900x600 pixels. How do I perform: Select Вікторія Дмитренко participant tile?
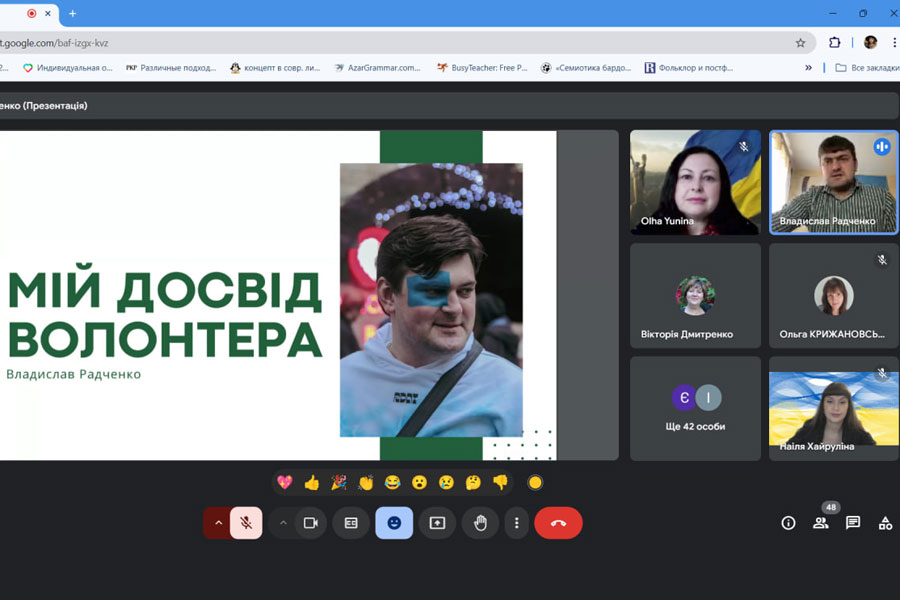pyautogui.click(x=696, y=296)
